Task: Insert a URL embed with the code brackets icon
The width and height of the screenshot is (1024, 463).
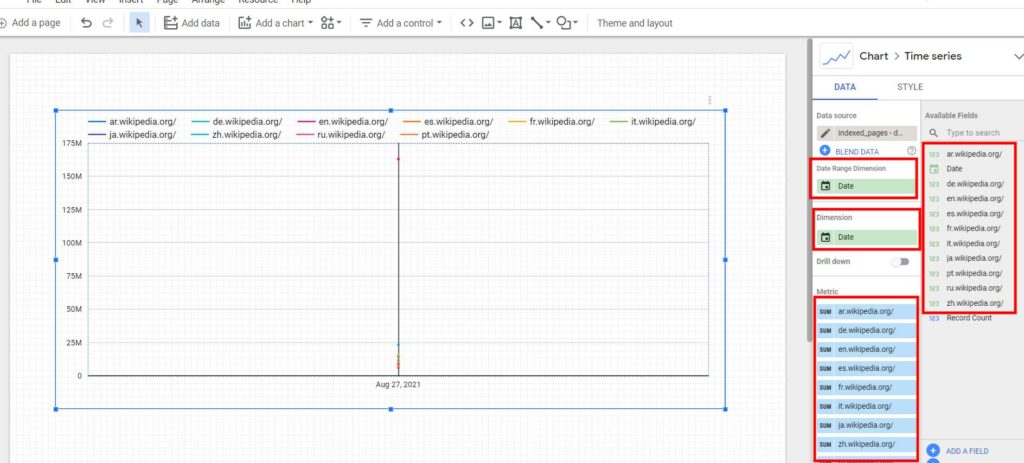Action: click(x=466, y=23)
